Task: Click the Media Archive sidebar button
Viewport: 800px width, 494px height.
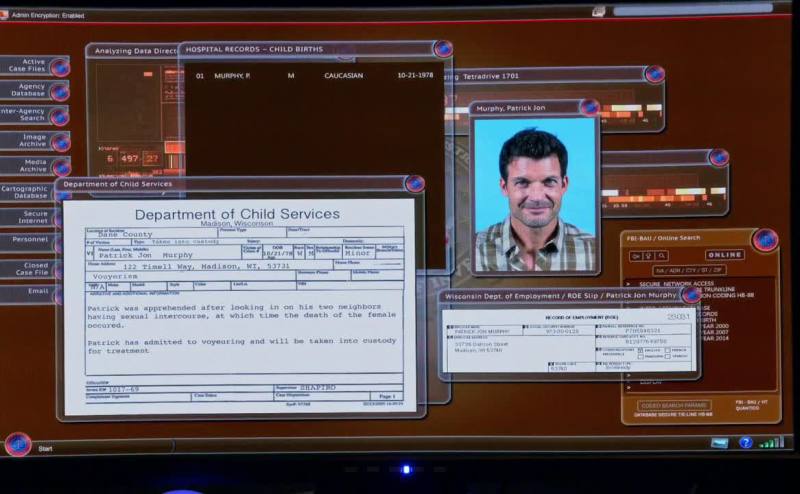Action: (x=35, y=165)
